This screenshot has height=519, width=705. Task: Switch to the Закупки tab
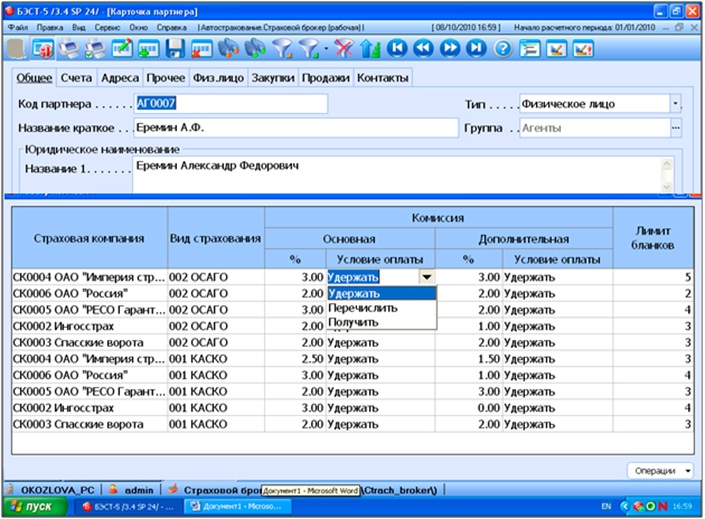[x=273, y=78]
